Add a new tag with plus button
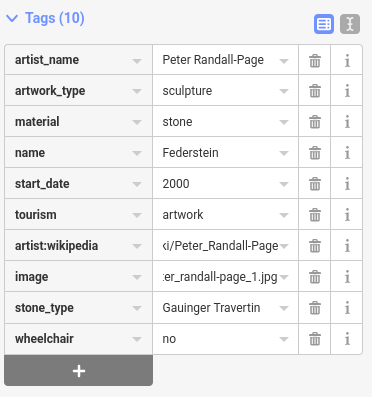 pos(79,371)
